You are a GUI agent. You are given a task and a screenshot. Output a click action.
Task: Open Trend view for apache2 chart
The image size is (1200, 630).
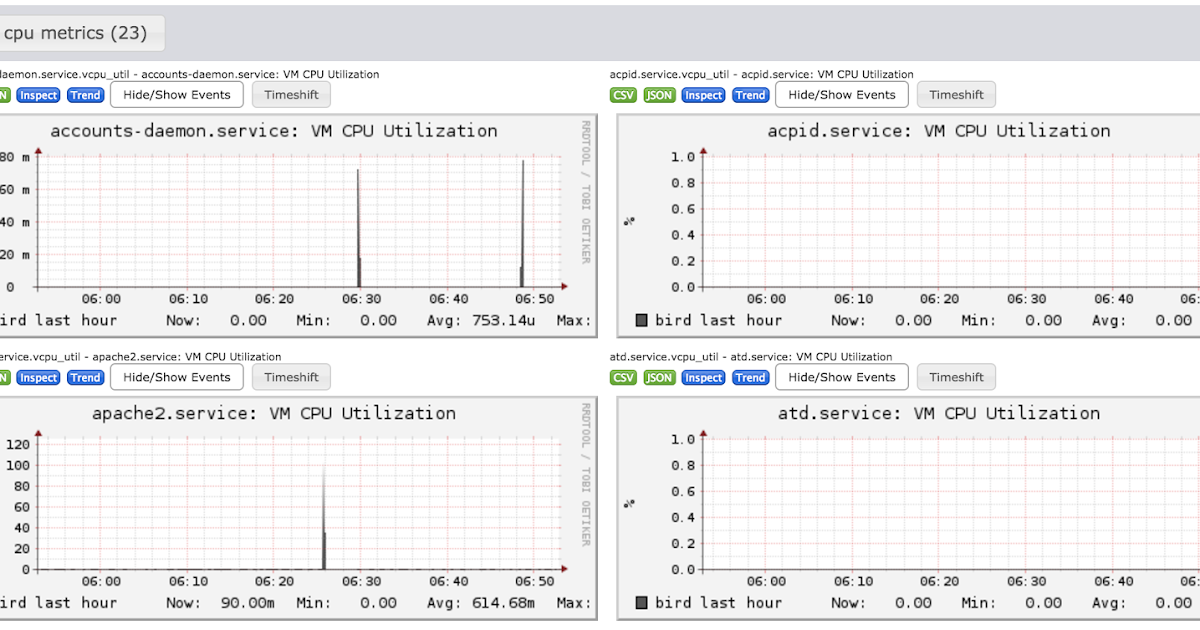click(x=85, y=377)
